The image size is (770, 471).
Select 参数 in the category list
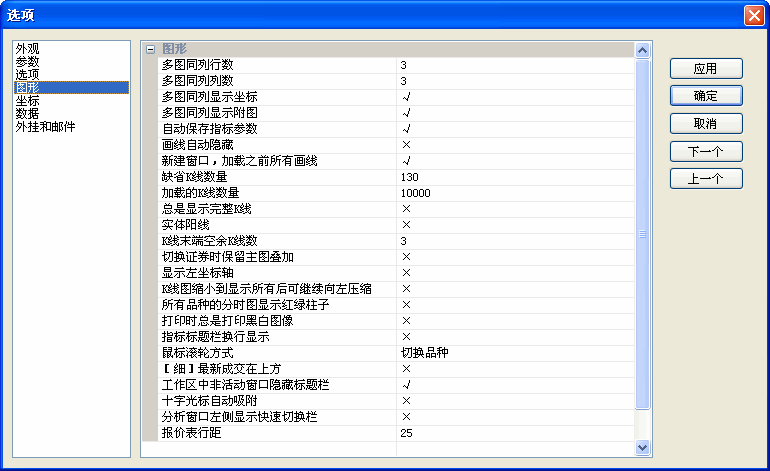tap(28, 61)
